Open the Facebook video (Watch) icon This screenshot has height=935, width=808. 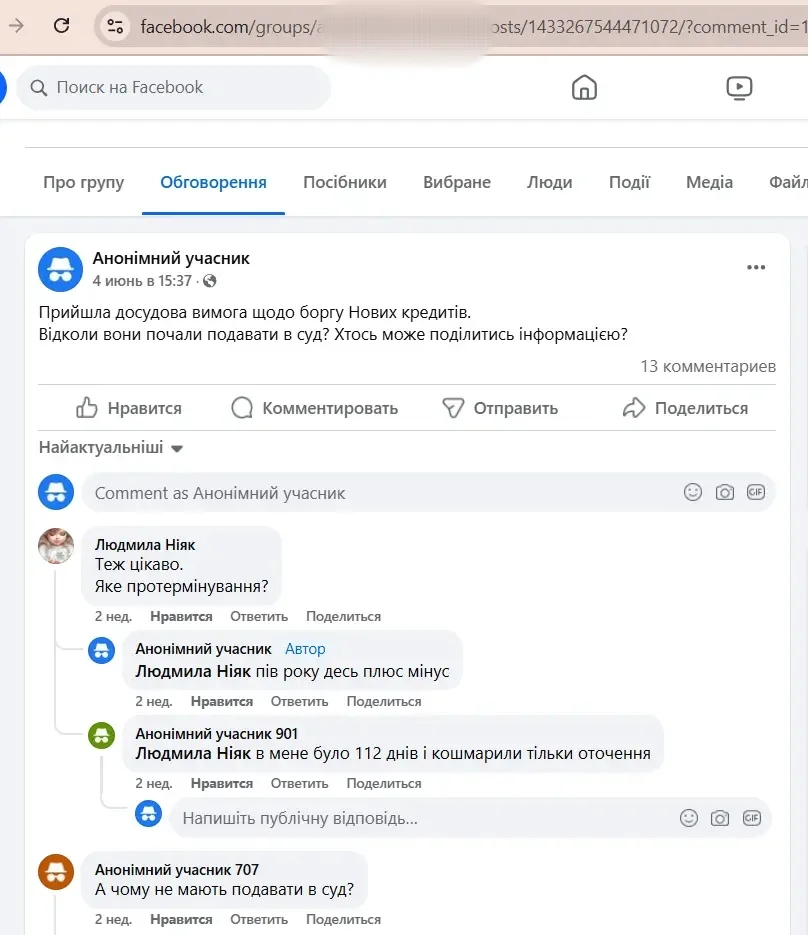tap(739, 88)
